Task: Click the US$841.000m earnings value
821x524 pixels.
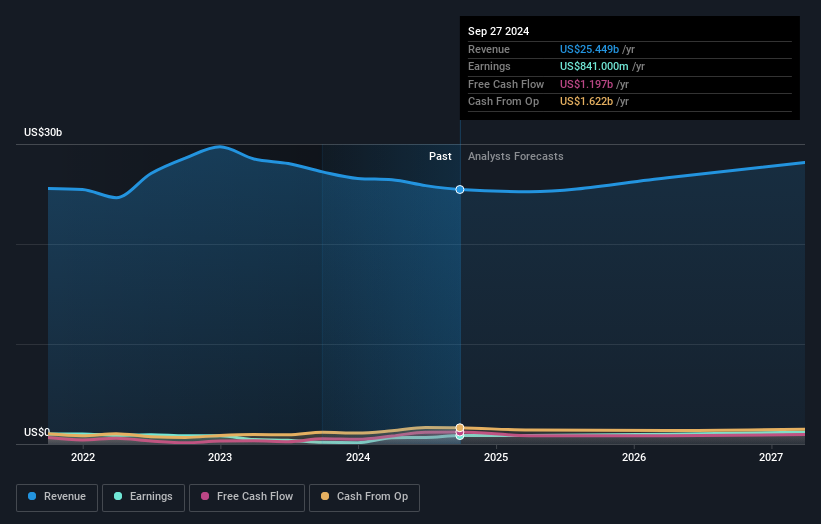Action: coord(594,66)
